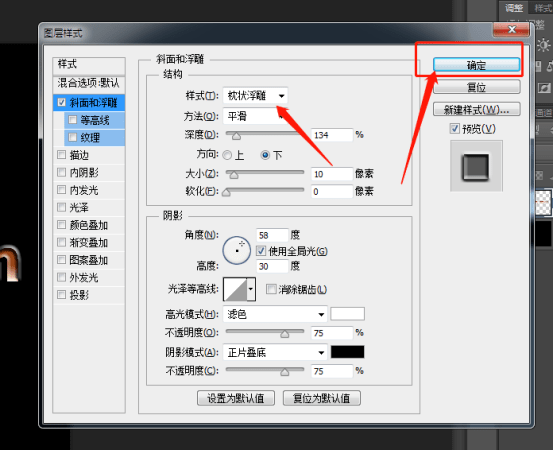Click the 确定 button

point(476,65)
